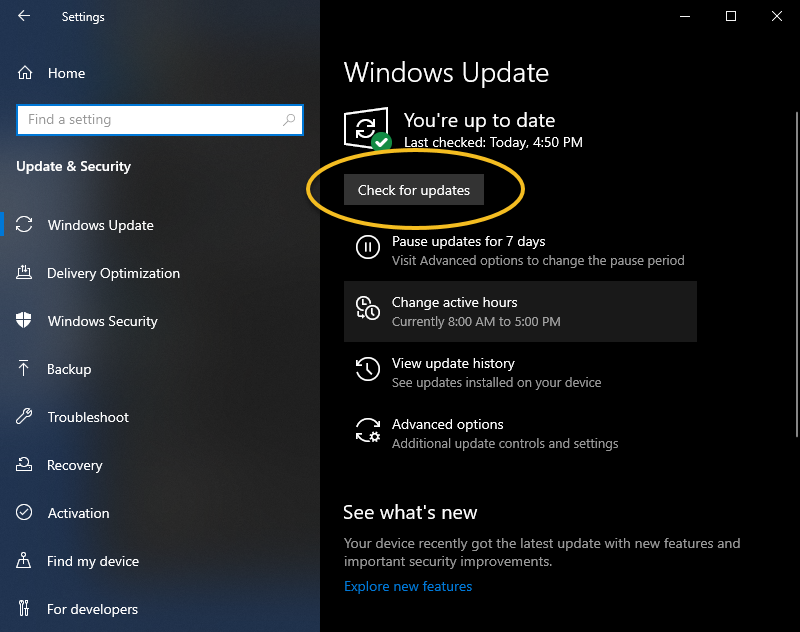
Task: Open View update history
Action: (x=520, y=372)
